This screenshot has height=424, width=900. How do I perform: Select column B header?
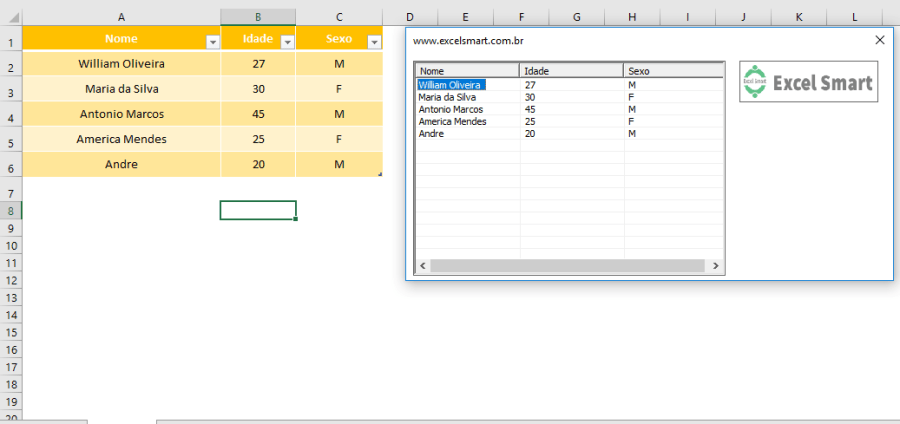(258, 18)
